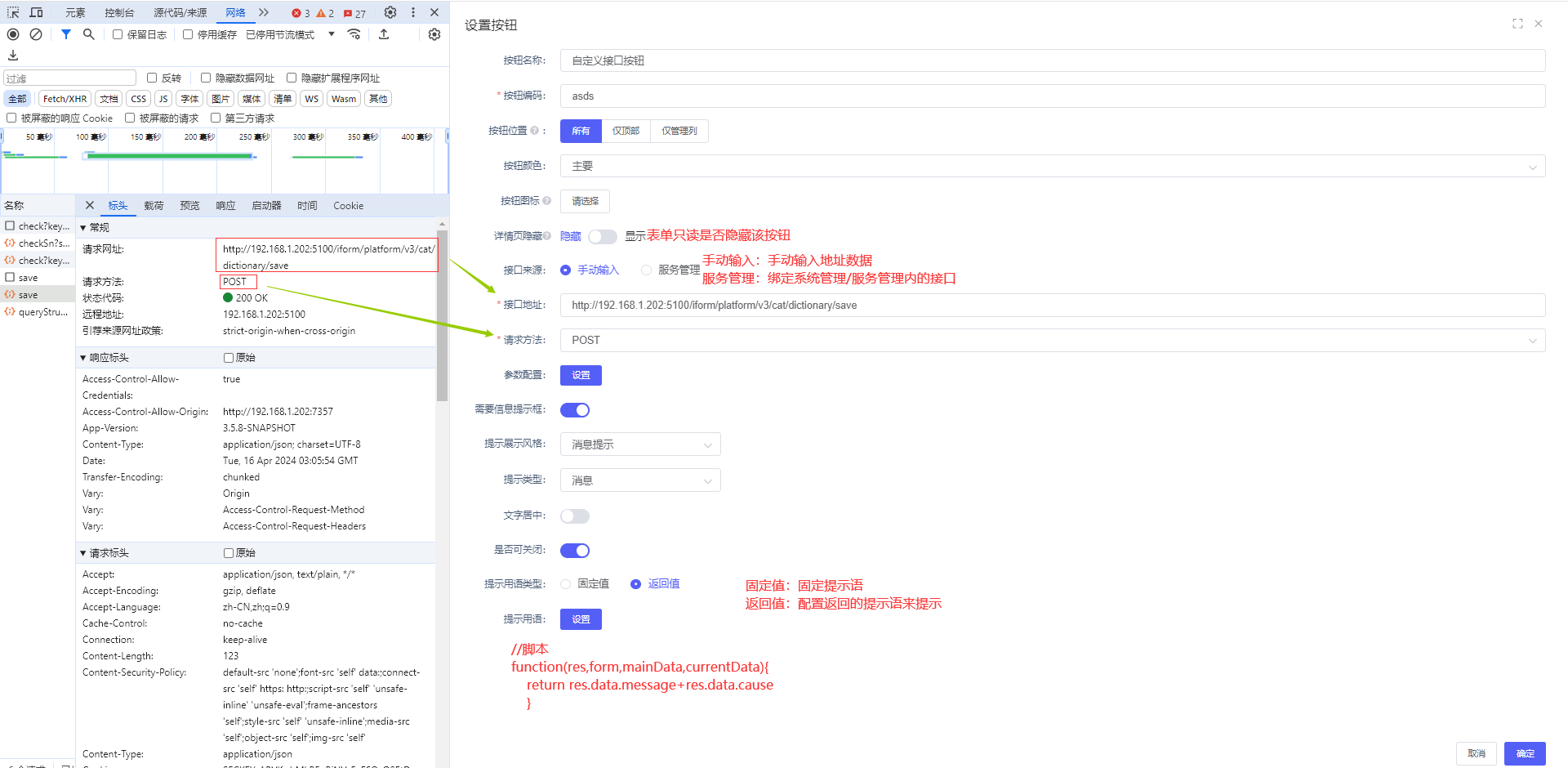This screenshot has height=768, width=1568.
Task: Select the 服务管理 radio option
Action: (647, 270)
